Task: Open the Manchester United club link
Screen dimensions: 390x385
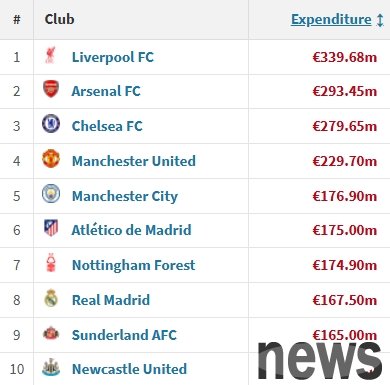Action: [134, 161]
